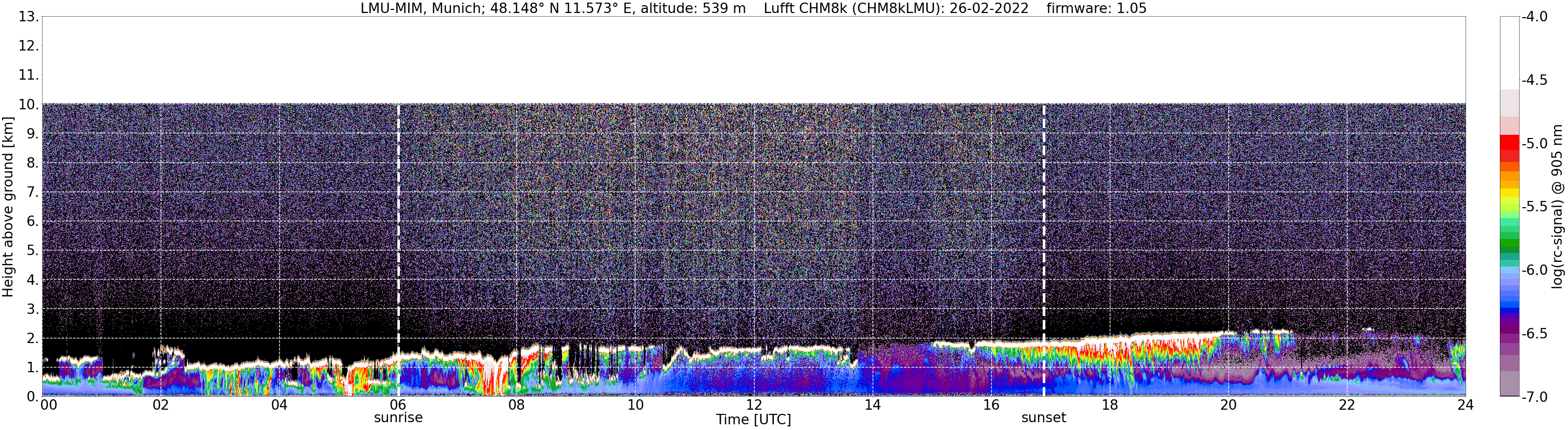Image resolution: width=1568 pixels, height=430 pixels.
Task: Click the '16' time tick label
Action: [992, 405]
